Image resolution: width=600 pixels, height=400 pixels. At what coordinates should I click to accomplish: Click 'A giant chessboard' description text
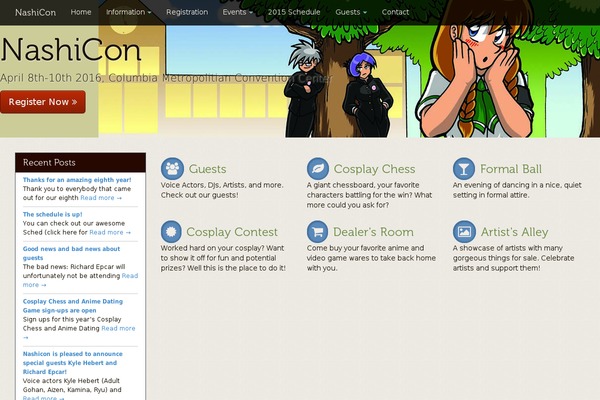coord(369,195)
